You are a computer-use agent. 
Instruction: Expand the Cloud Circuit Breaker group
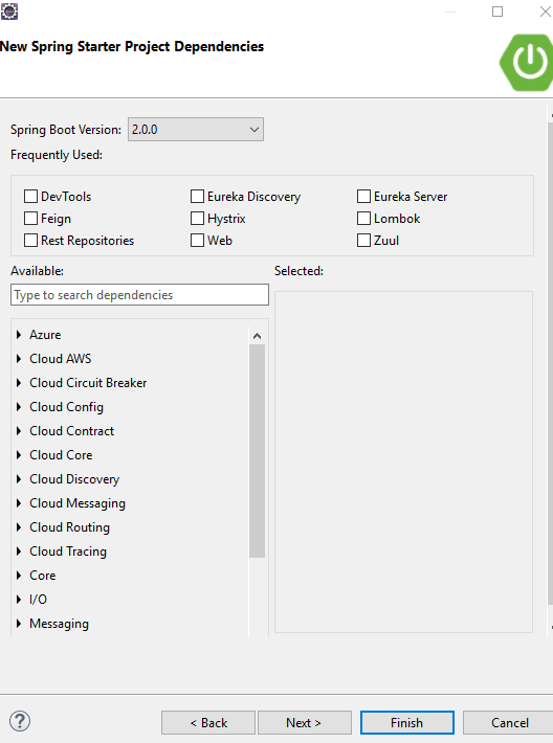[19, 383]
